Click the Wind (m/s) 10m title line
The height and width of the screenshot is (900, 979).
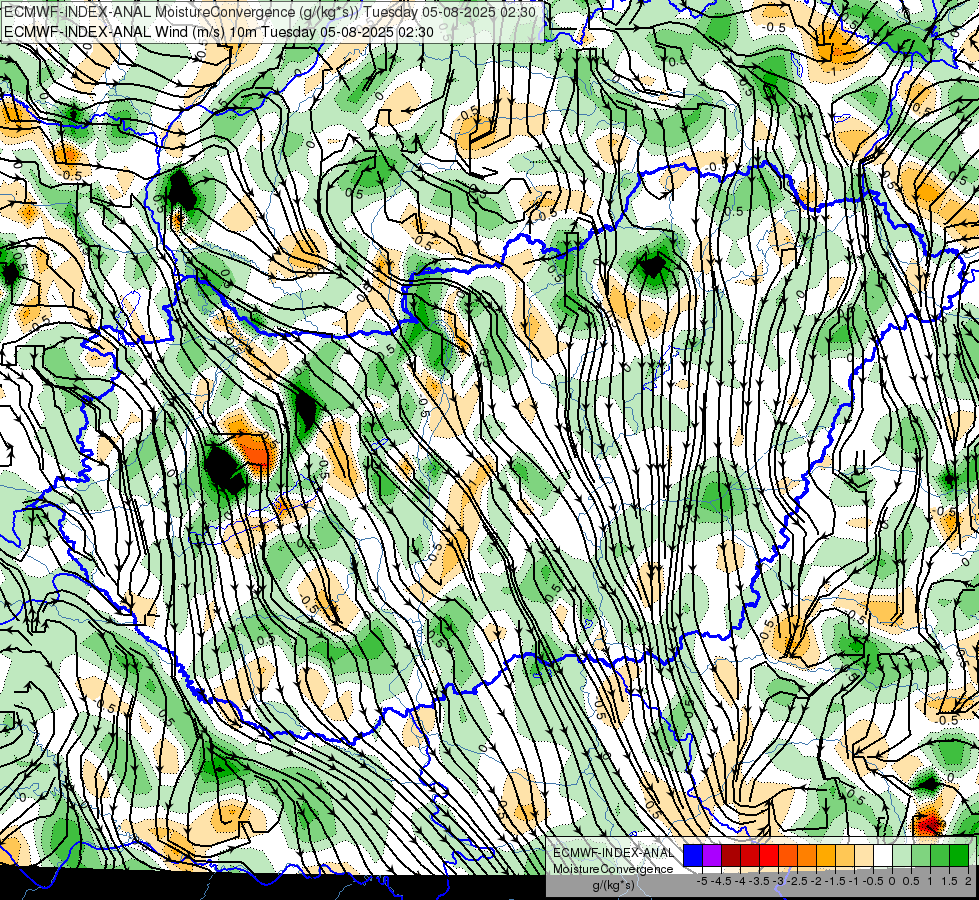[x=219, y=31]
